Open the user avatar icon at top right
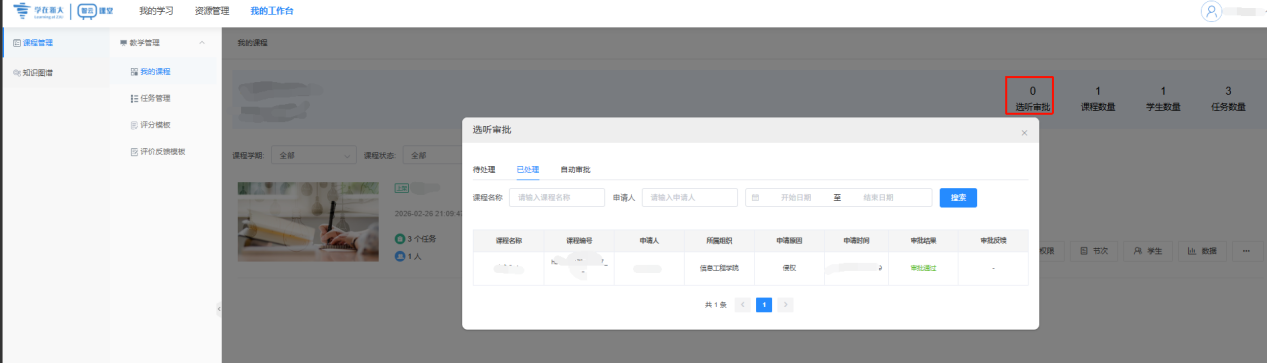 [x=1212, y=12]
